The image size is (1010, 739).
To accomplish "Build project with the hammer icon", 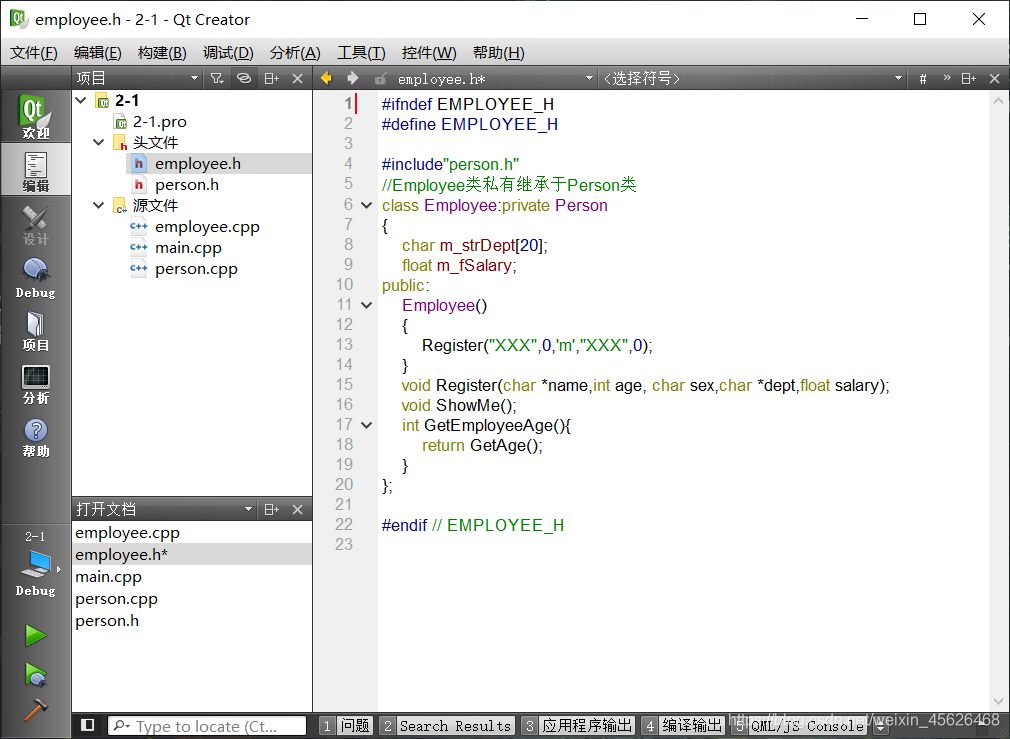I will pyautogui.click(x=35, y=710).
